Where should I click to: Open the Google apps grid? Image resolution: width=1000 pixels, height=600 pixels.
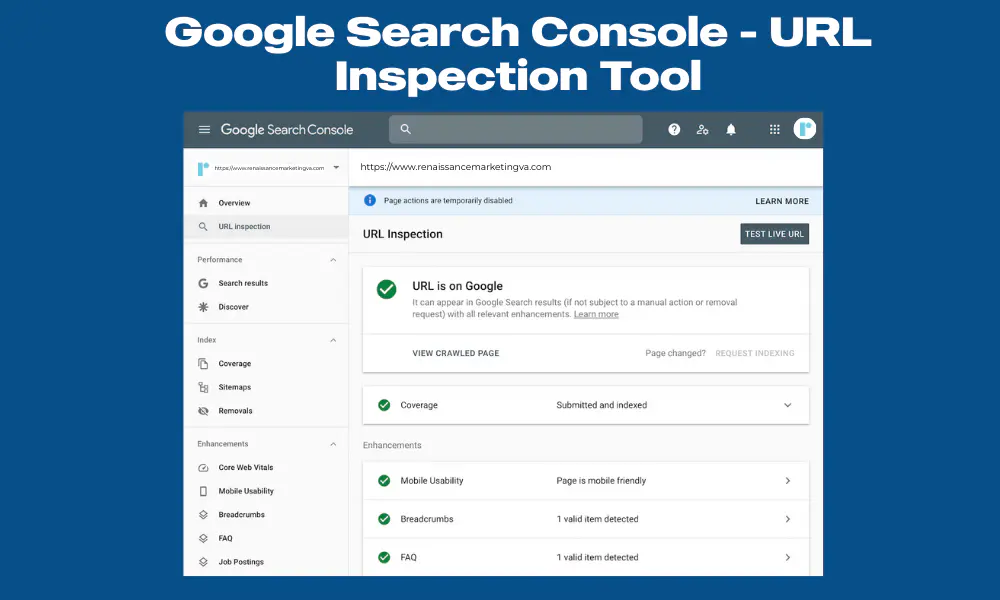[774, 129]
